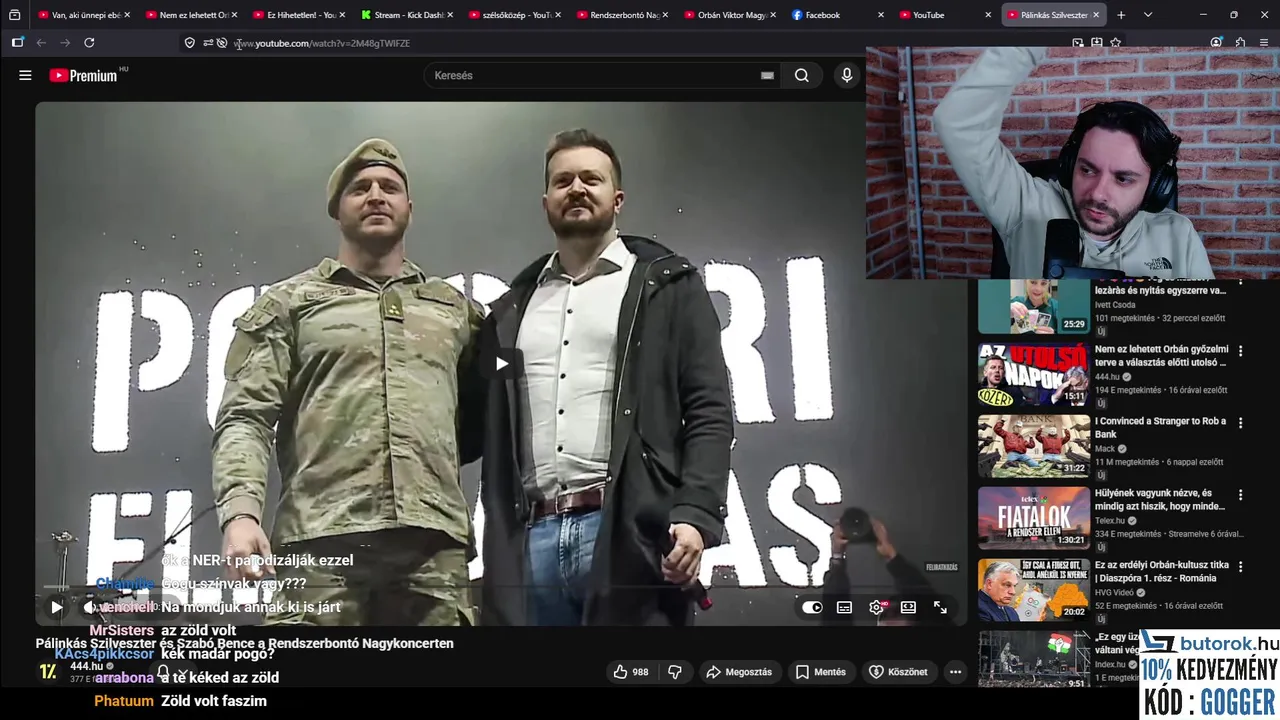
Task: Open the sidebar toggle icon left of back arrow
Action: (x=17, y=43)
